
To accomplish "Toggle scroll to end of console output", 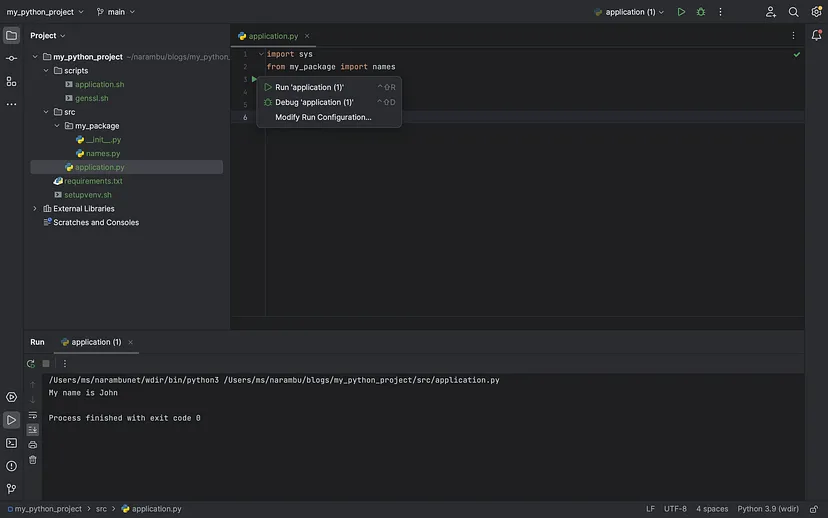I will tap(33, 430).
